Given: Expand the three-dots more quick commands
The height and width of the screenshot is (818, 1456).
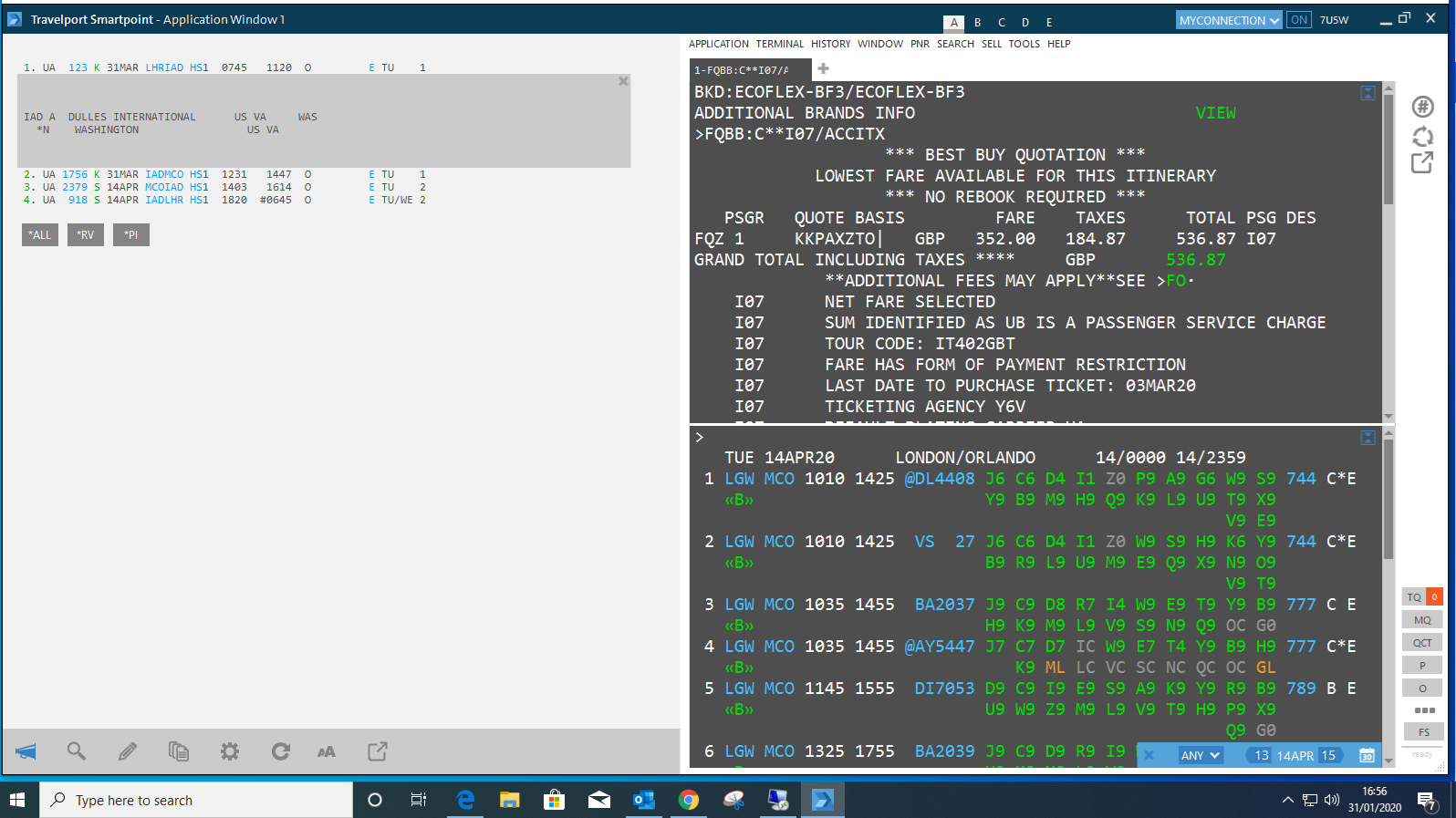Looking at the screenshot, I should (x=1423, y=709).
